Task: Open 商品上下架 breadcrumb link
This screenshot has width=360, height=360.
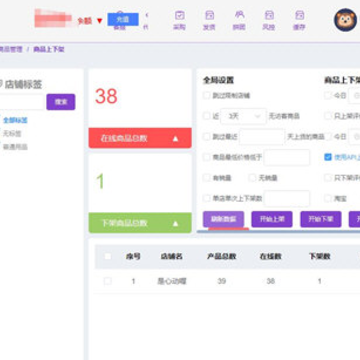Action: point(49,49)
